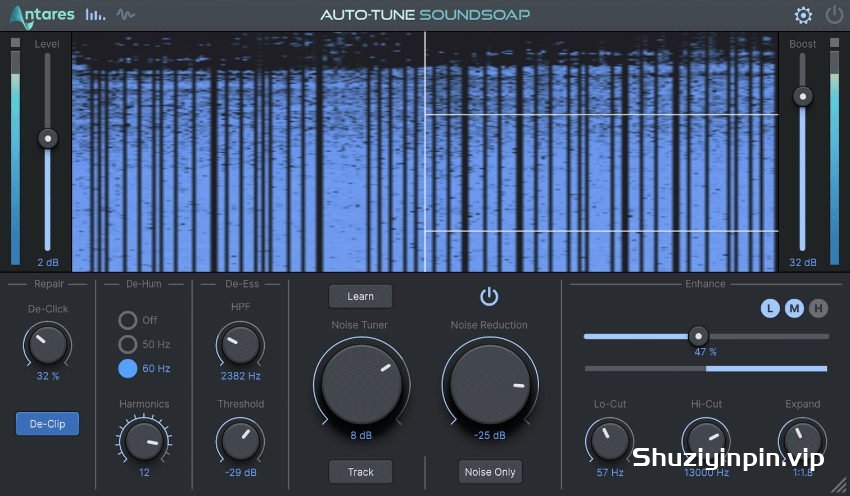Click the lower white line in spectrogram
The image size is (850, 496).
pyautogui.click(x=602, y=231)
